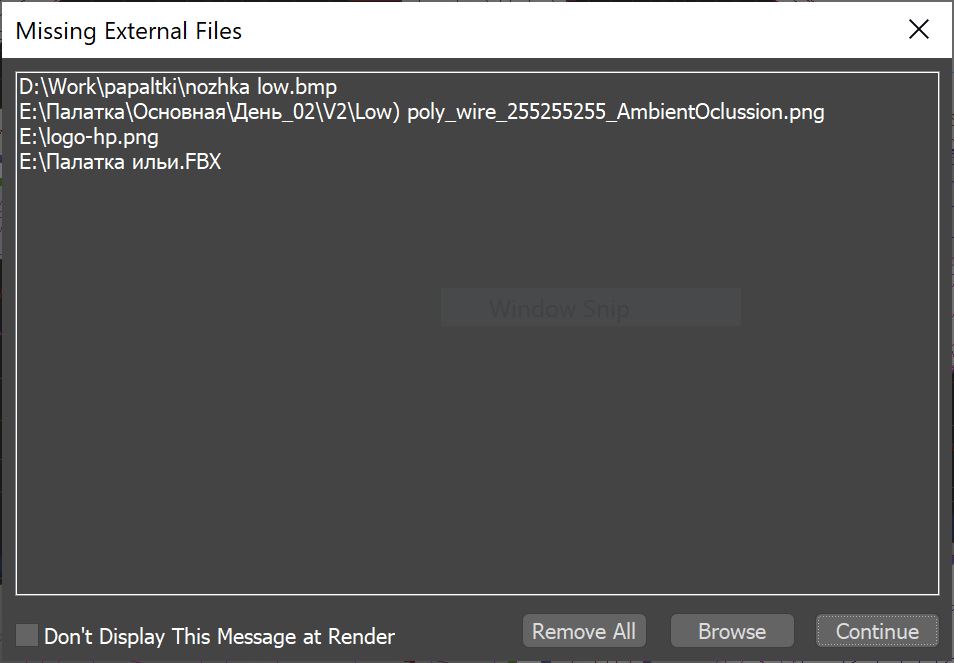Click Continue to proceed with render
Viewport: 954px width, 663px height.
pos(877,631)
